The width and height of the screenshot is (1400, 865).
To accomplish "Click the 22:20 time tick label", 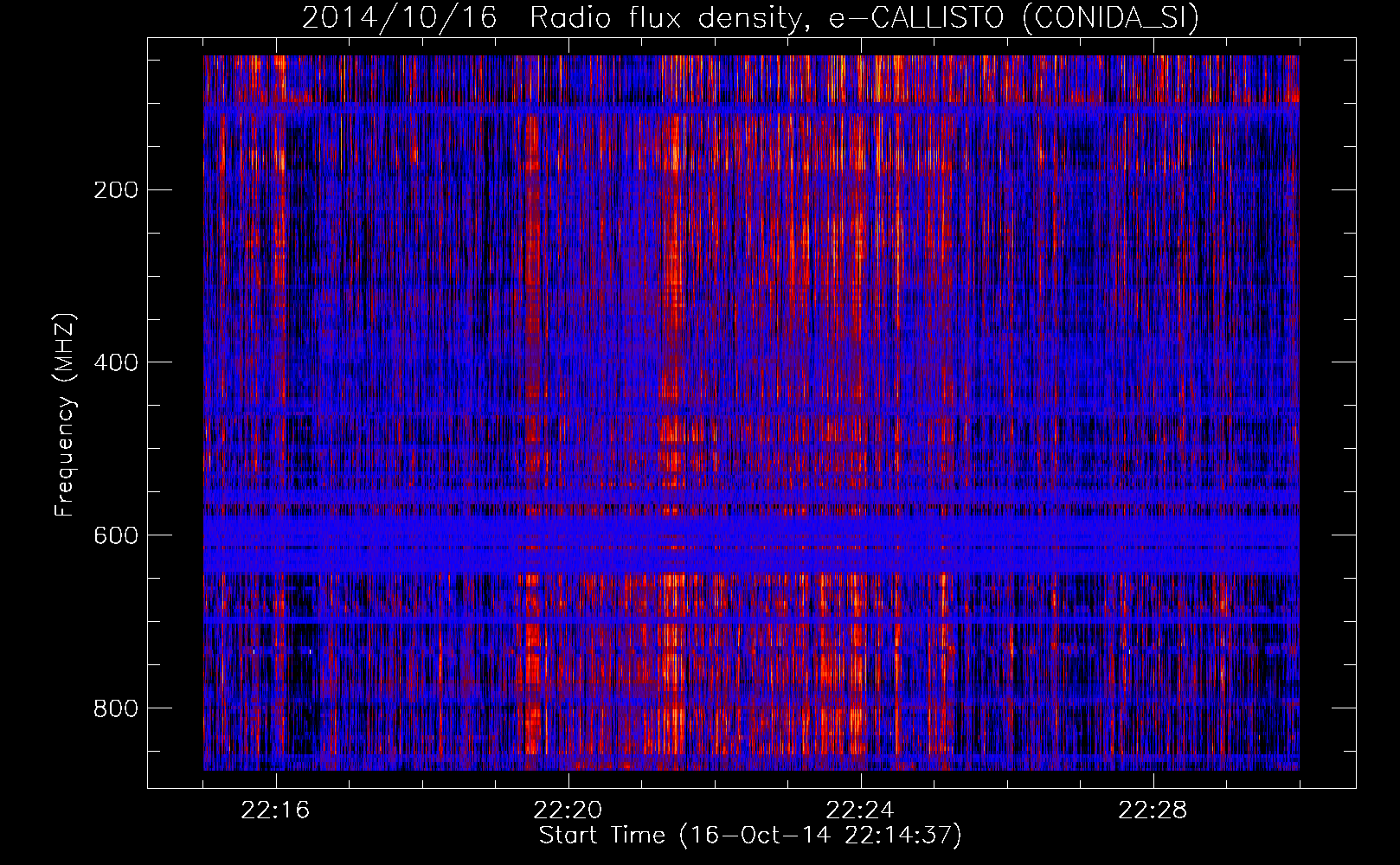I will pyautogui.click(x=568, y=811).
